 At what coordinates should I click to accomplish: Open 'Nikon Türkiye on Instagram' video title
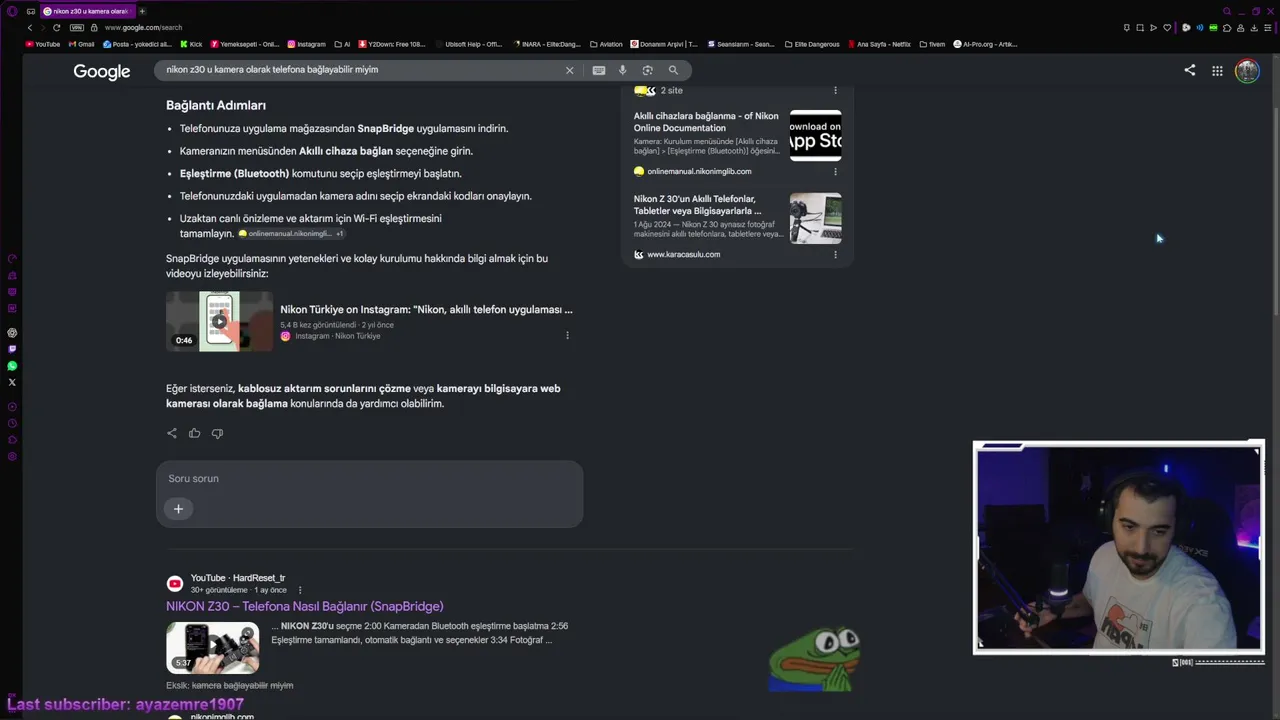(x=426, y=310)
